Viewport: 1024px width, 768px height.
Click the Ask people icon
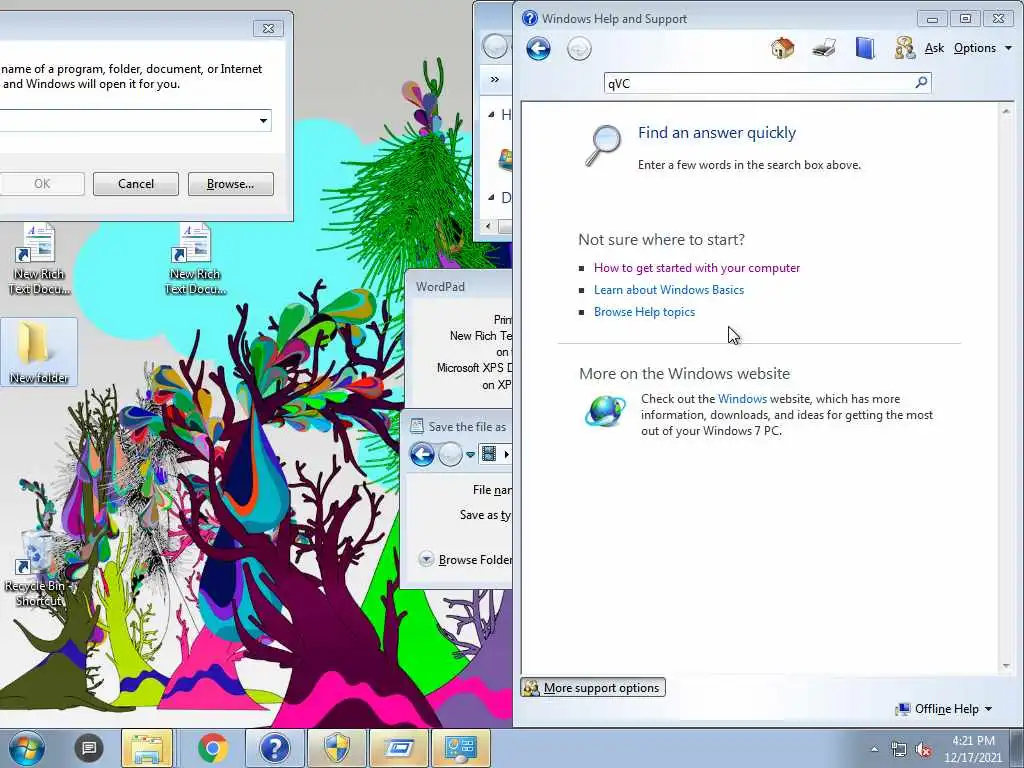(904, 48)
